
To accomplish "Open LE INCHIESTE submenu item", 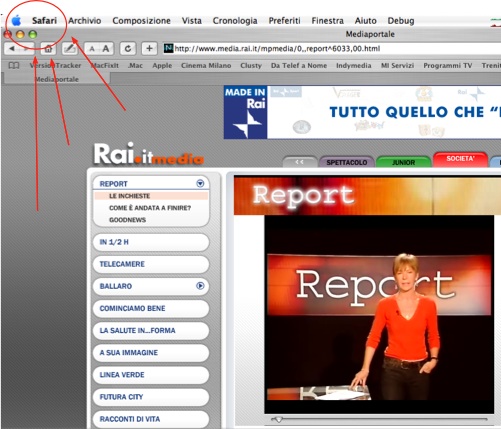I will 151,196.
